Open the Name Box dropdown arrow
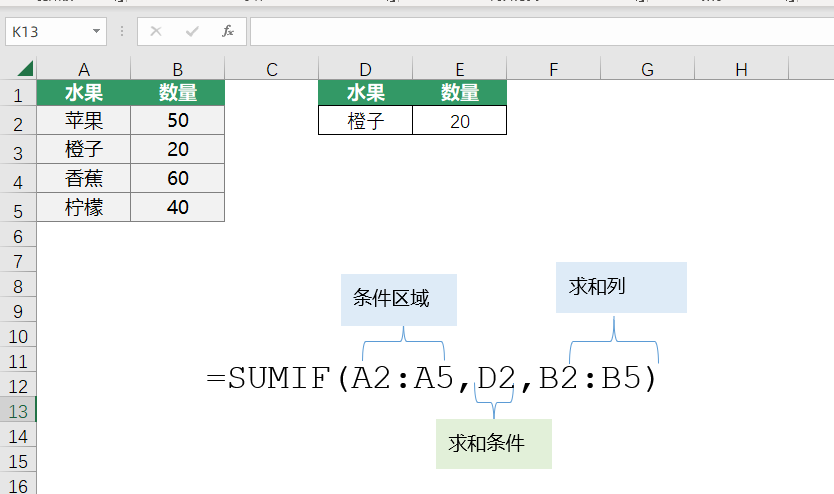 click(96, 31)
